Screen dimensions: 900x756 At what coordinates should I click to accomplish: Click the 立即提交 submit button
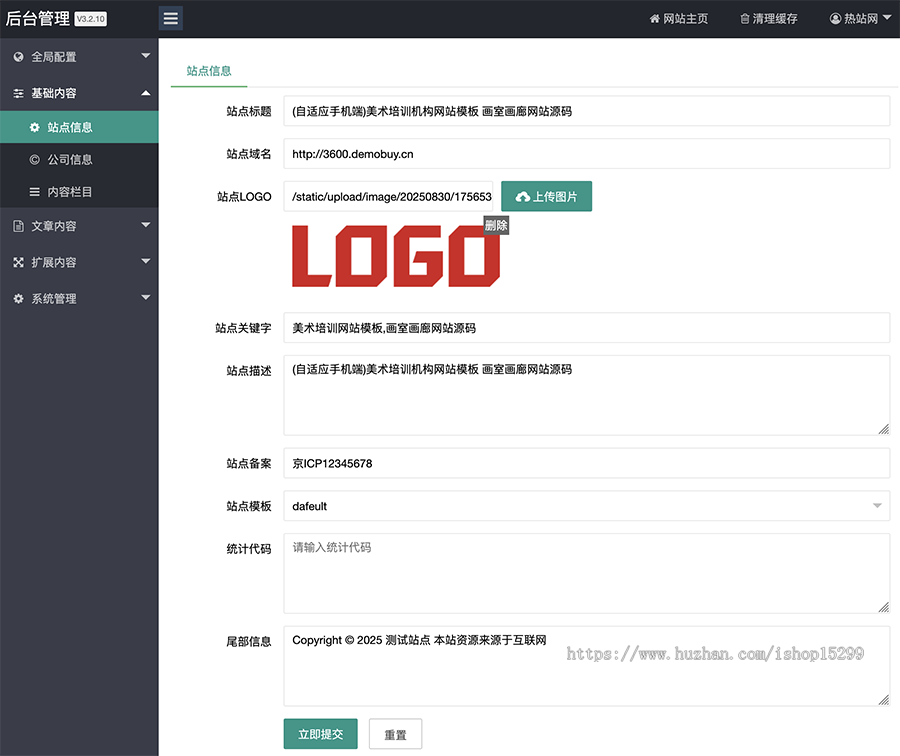click(320, 734)
